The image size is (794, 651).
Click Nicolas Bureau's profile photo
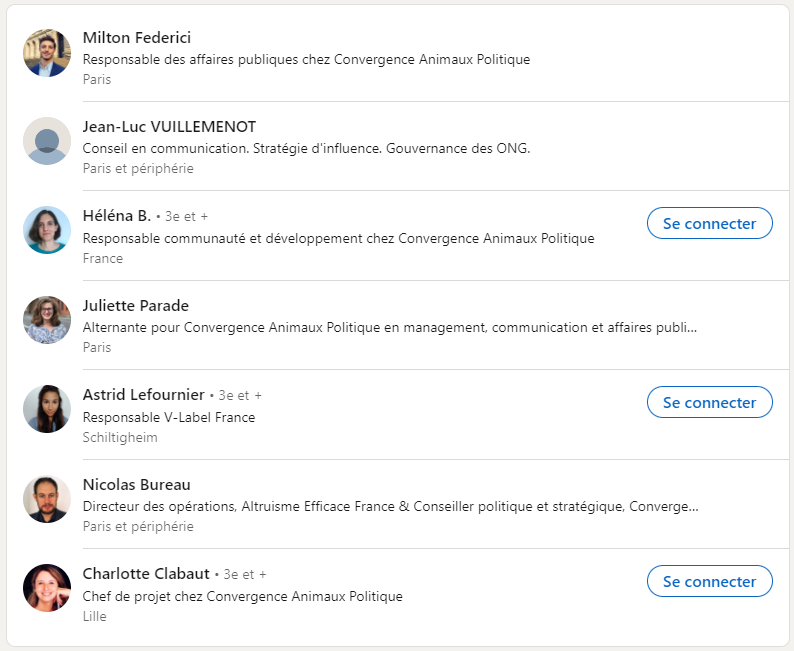(x=47, y=499)
